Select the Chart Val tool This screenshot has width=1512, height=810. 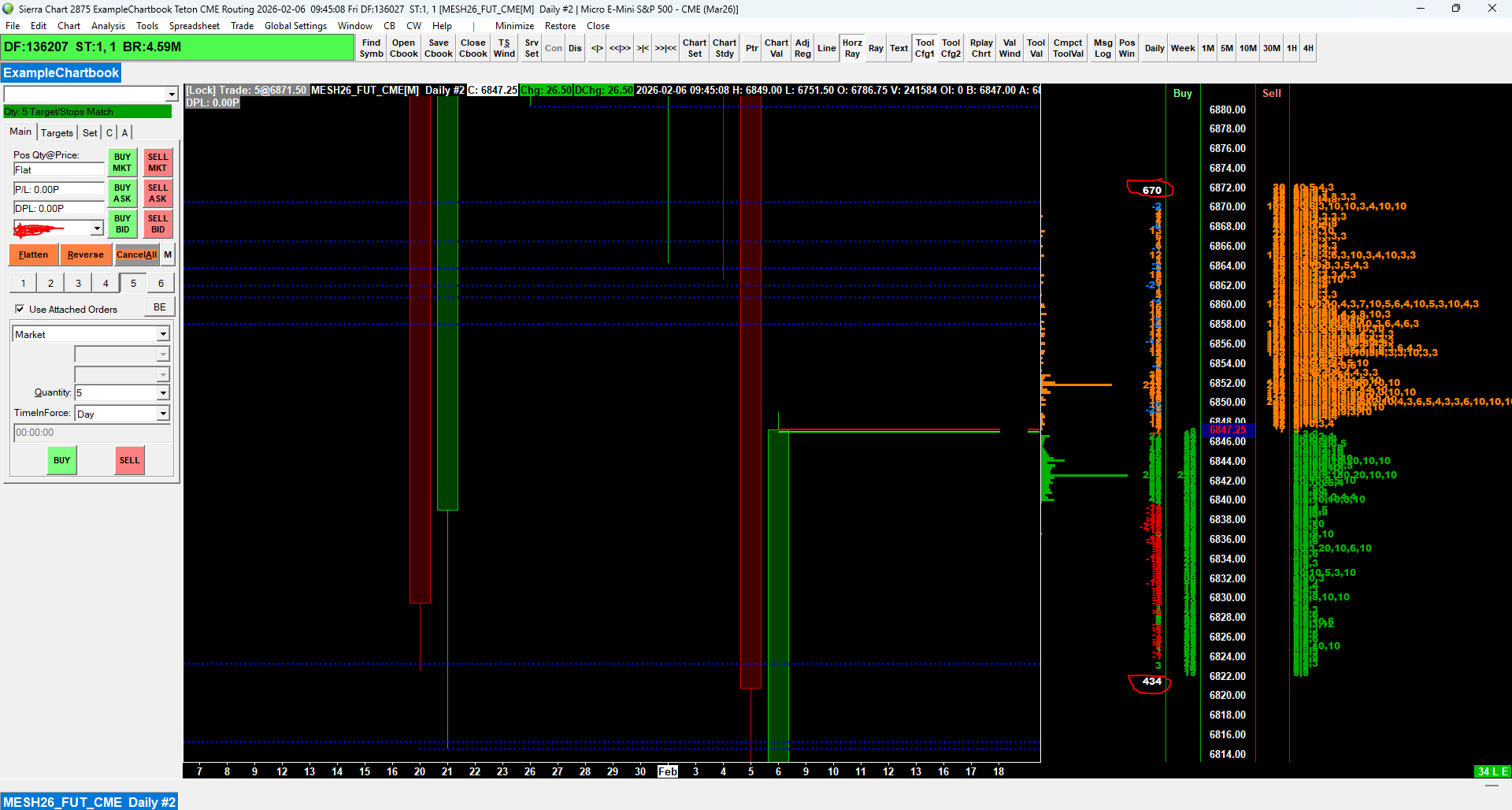click(776, 48)
